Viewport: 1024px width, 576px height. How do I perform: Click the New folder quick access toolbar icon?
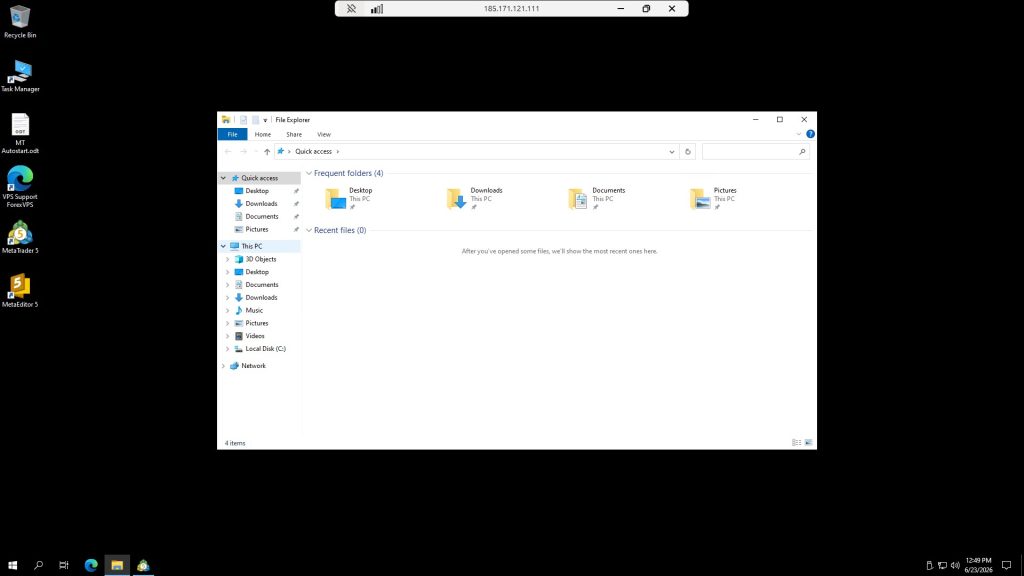click(x=255, y=120)
